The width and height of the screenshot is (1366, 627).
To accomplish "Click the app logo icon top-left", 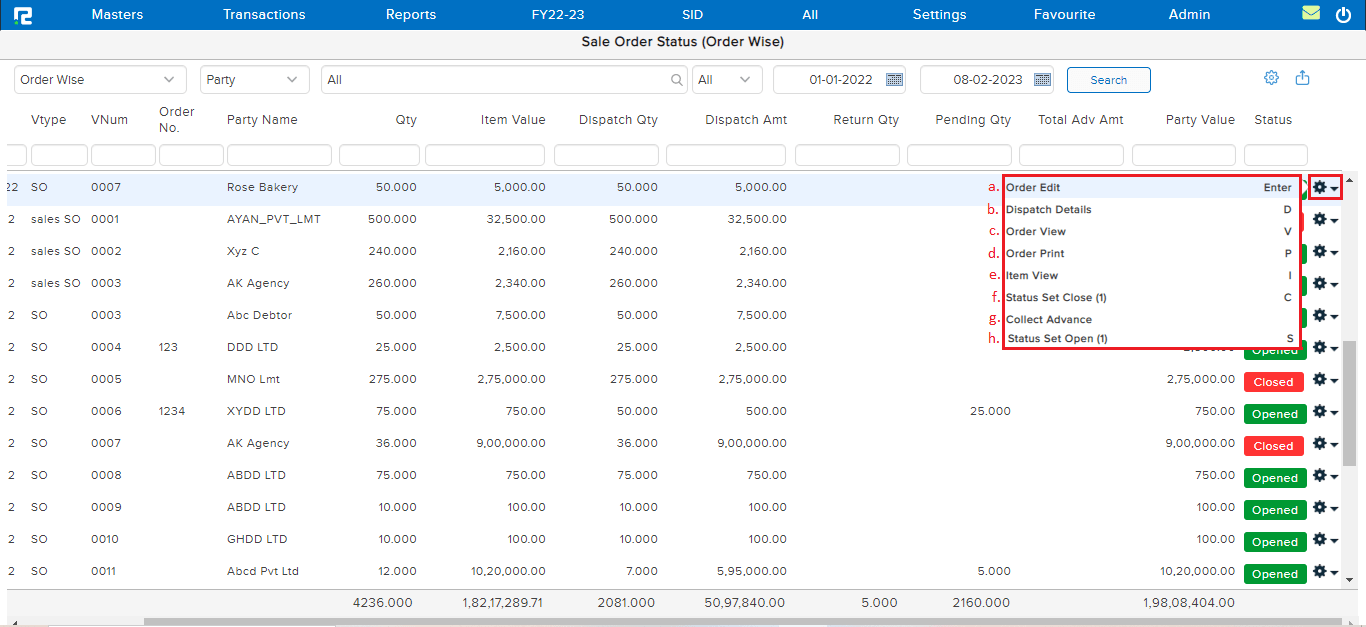I will pos(22,15).
